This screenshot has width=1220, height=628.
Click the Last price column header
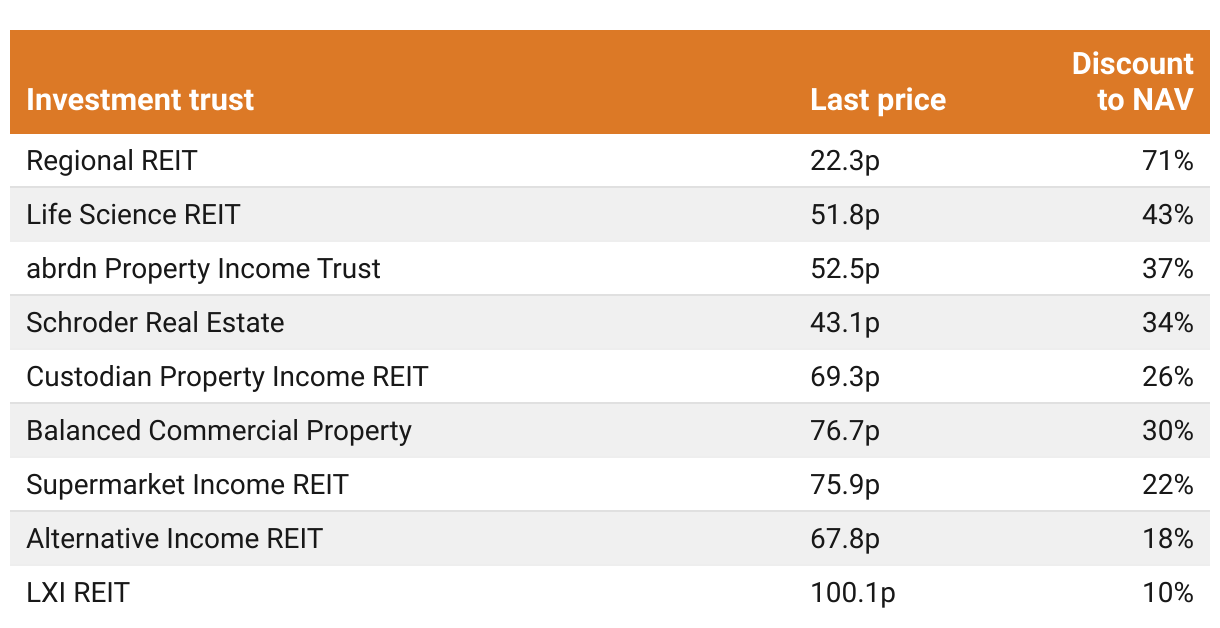pos(878,100)
